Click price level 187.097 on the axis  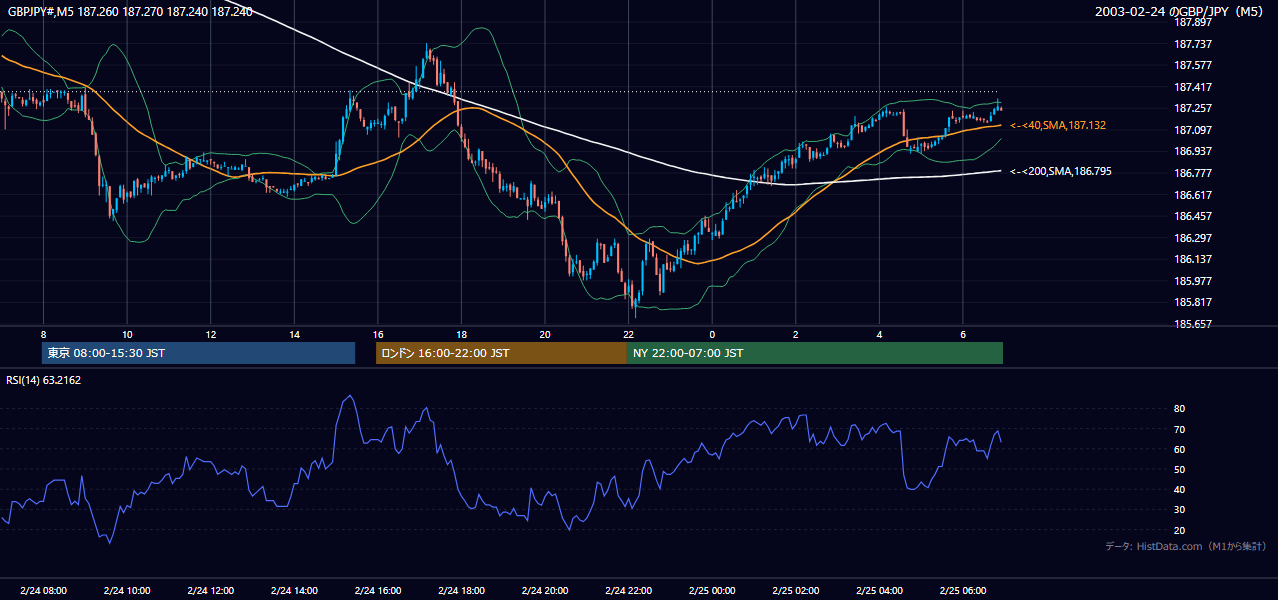[1192, 130]
